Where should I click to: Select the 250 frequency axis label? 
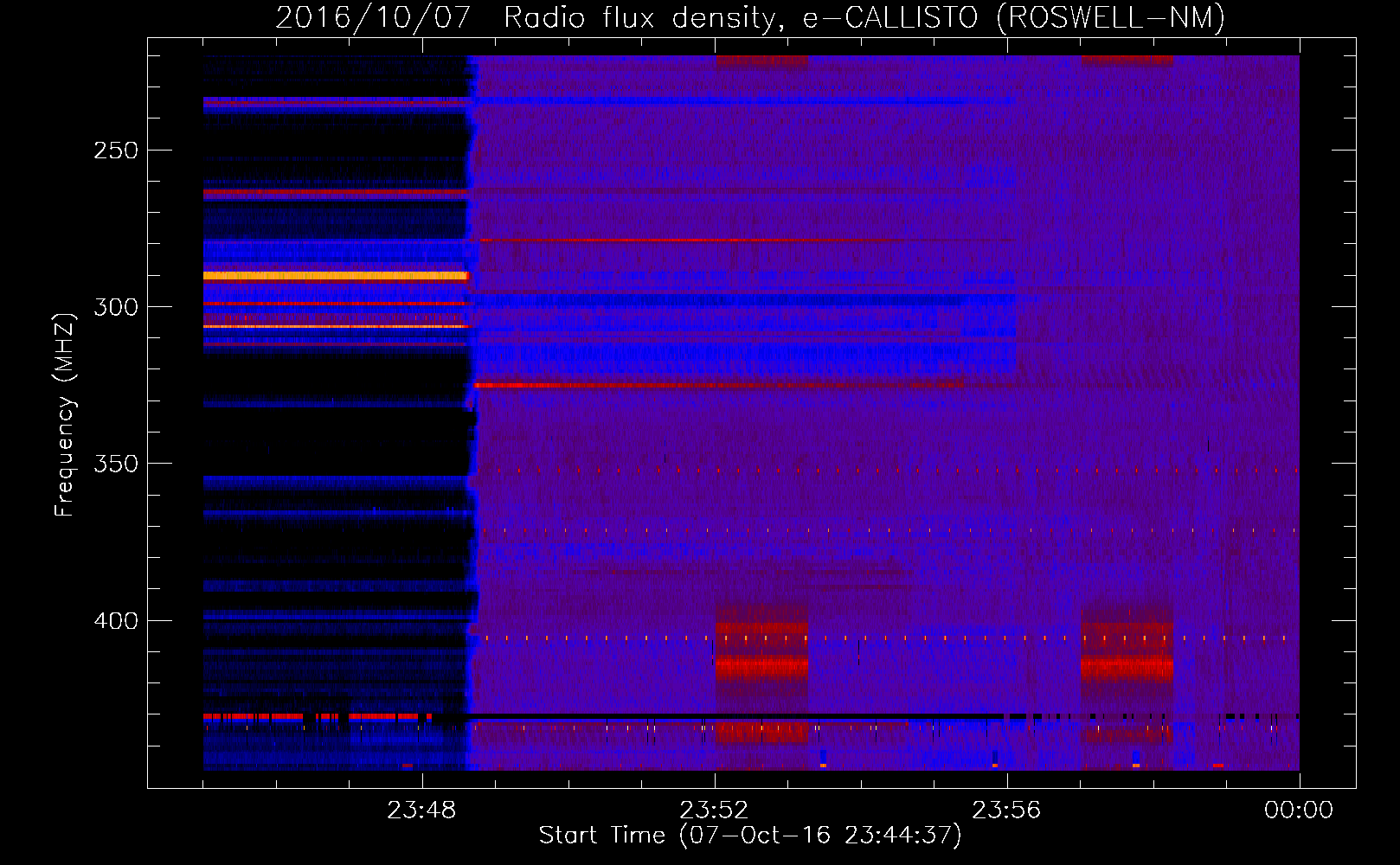(116, 151)
